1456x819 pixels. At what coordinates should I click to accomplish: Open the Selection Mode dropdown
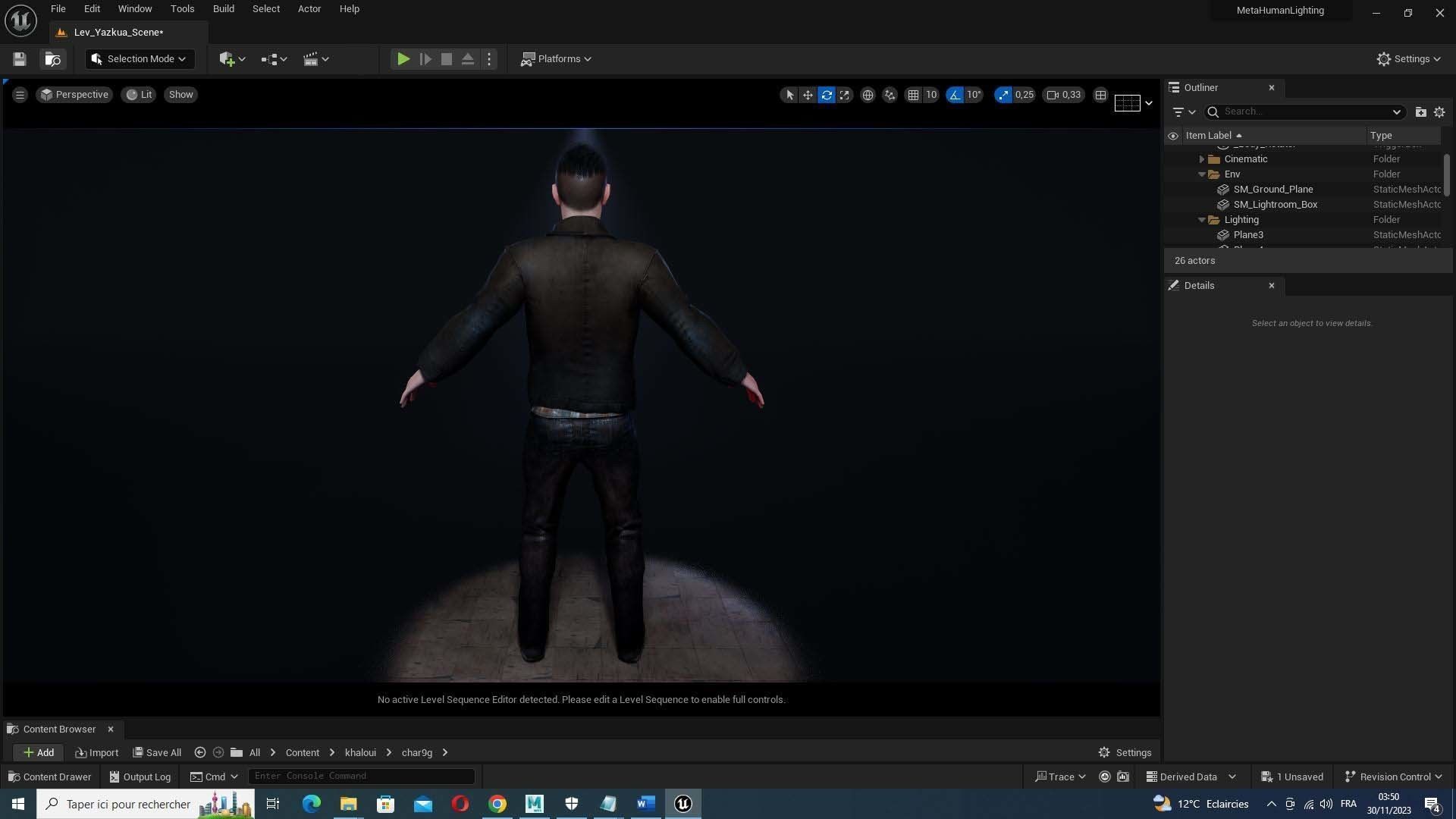[140, 59]
